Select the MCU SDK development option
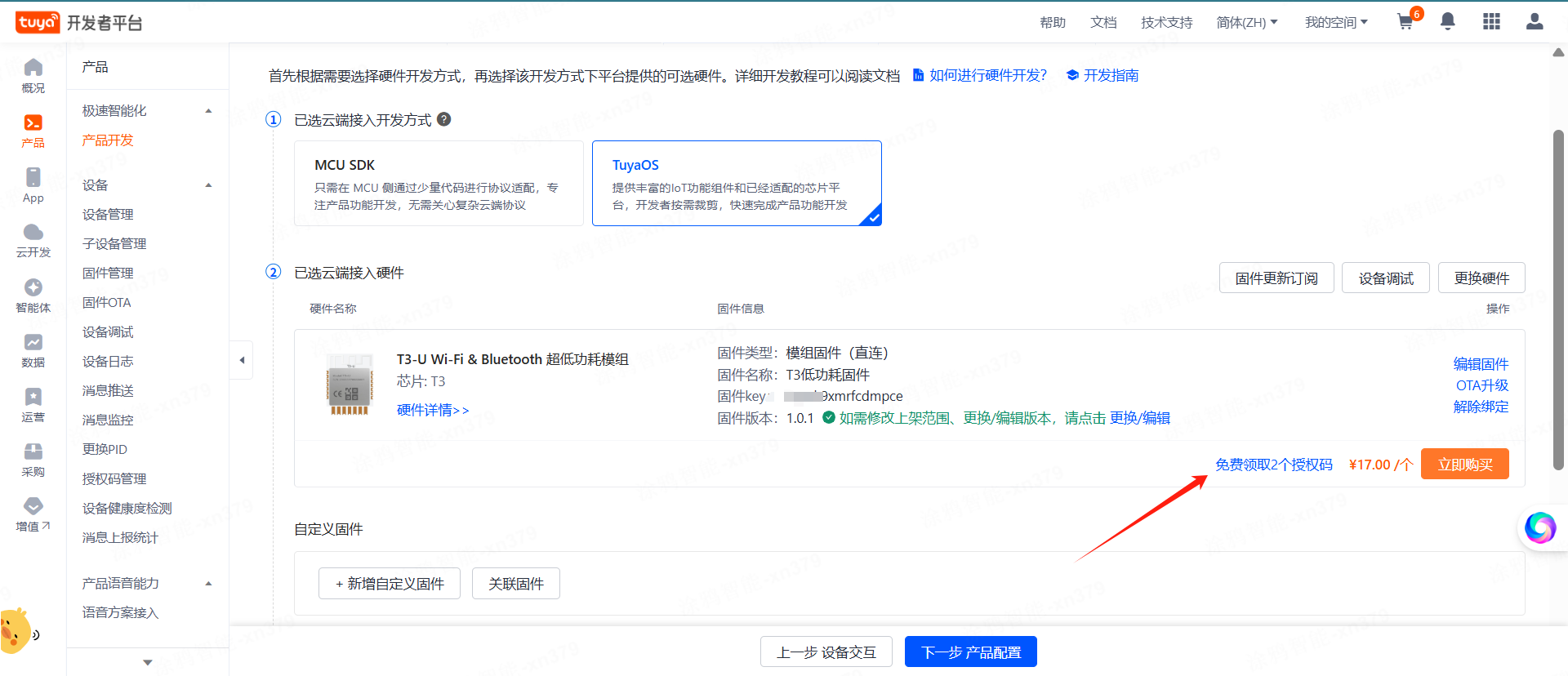Viewport: 1568px width, 676px height. (x=439, y=183)
